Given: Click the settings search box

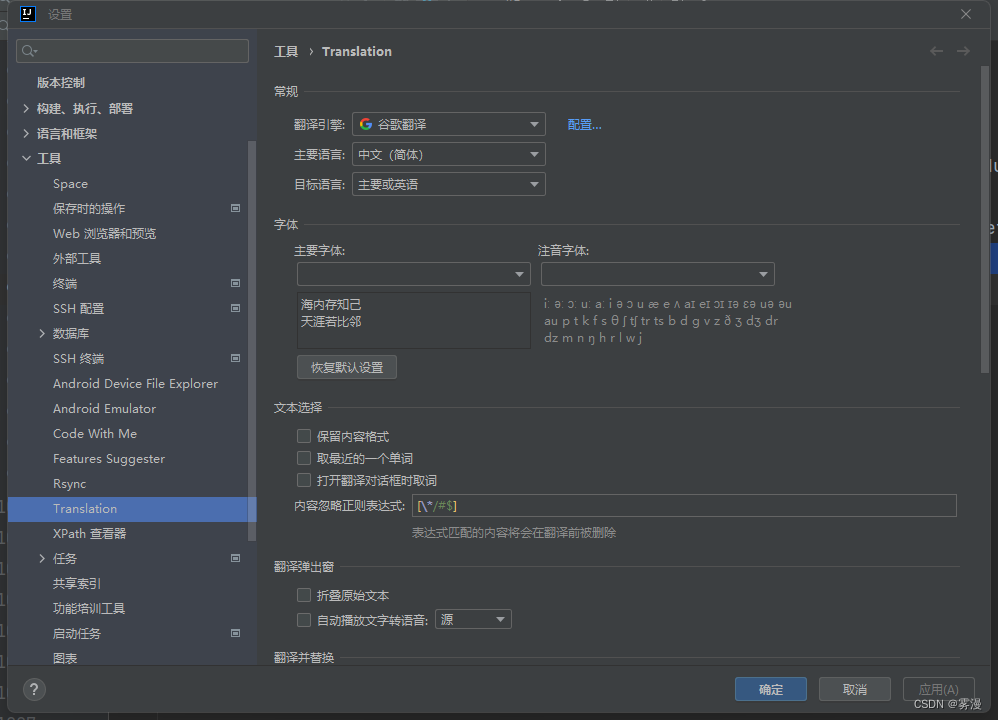Looking at the screenshot, I should (131, 50).
